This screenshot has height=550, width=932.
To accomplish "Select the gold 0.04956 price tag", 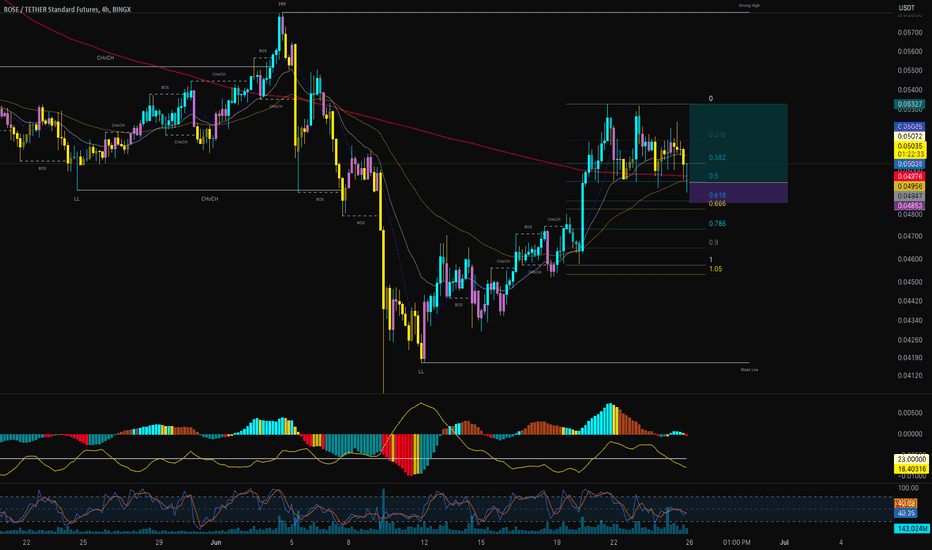I will [x=909, y=186].
